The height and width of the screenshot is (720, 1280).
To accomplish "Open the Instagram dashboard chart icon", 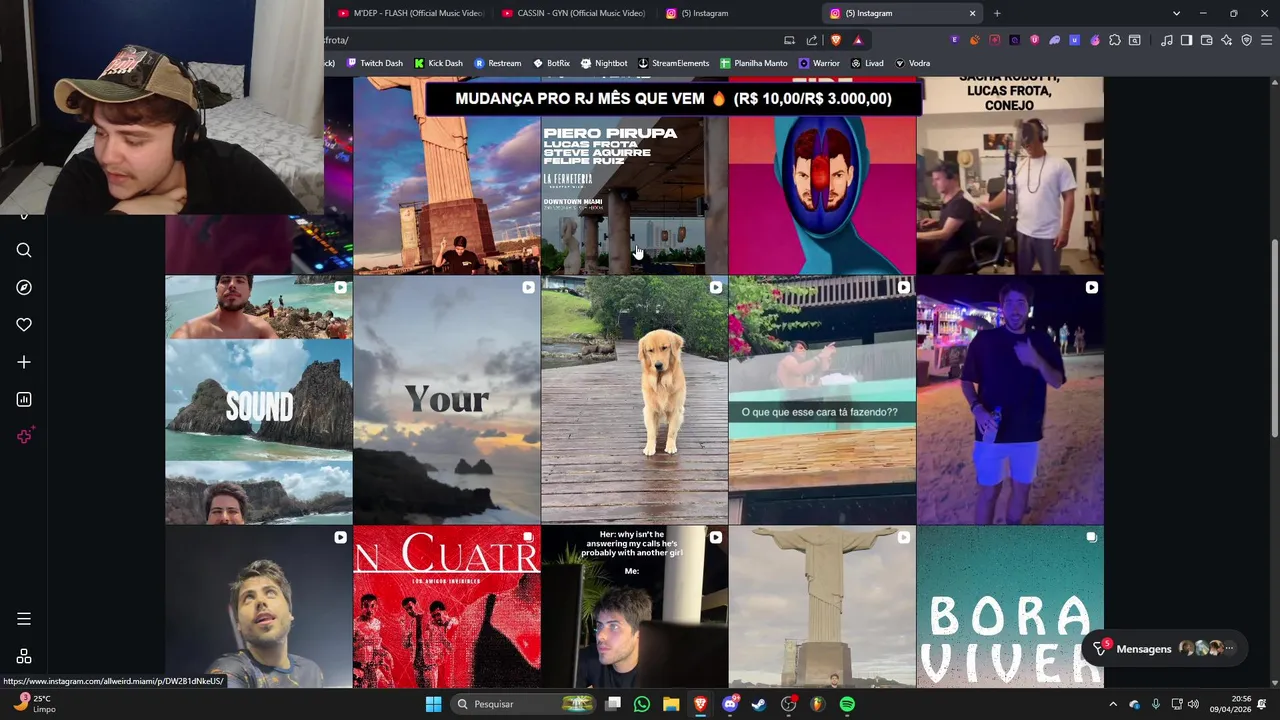I will [24, 399].
